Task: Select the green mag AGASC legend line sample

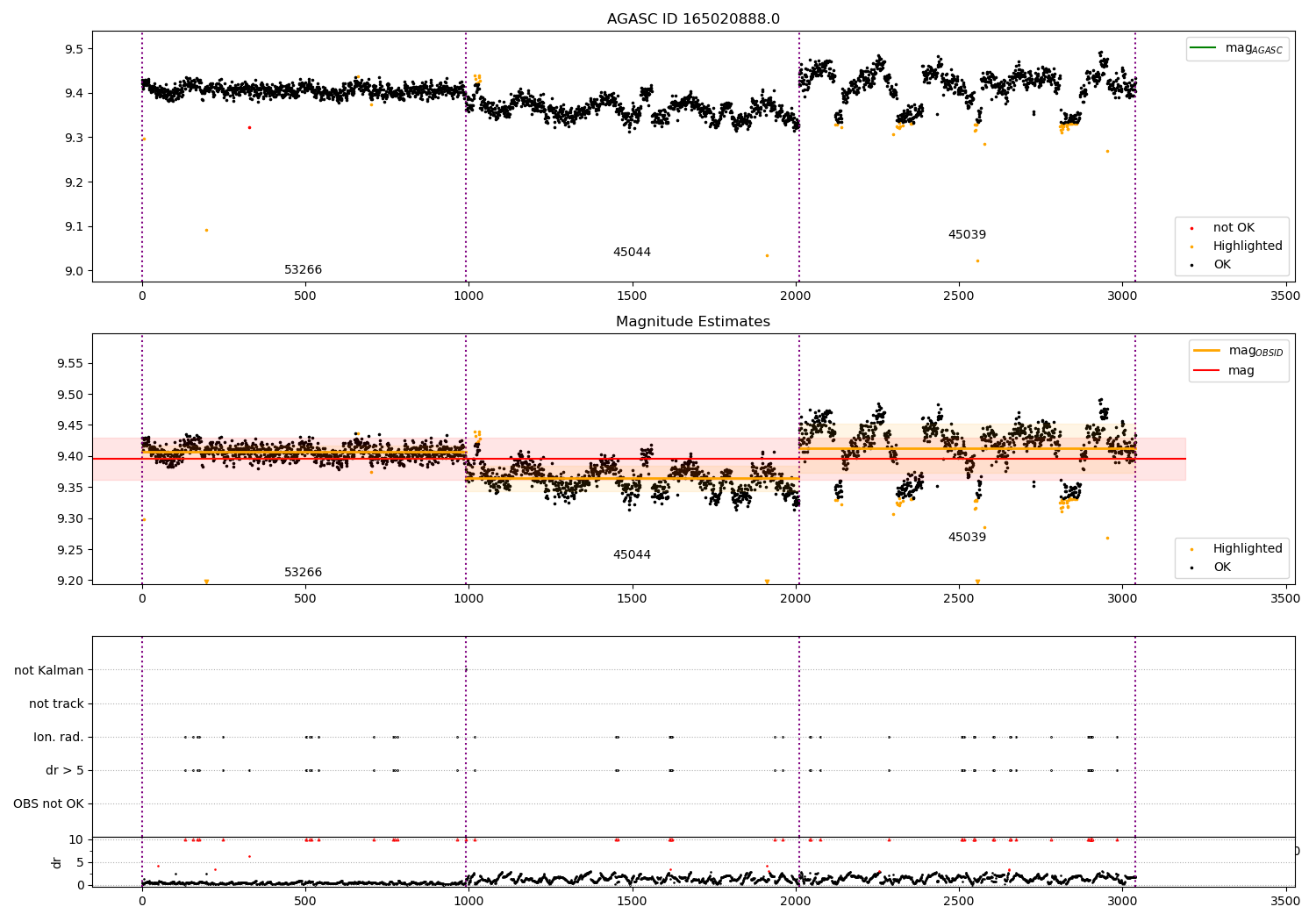Action: (1204, 48)
